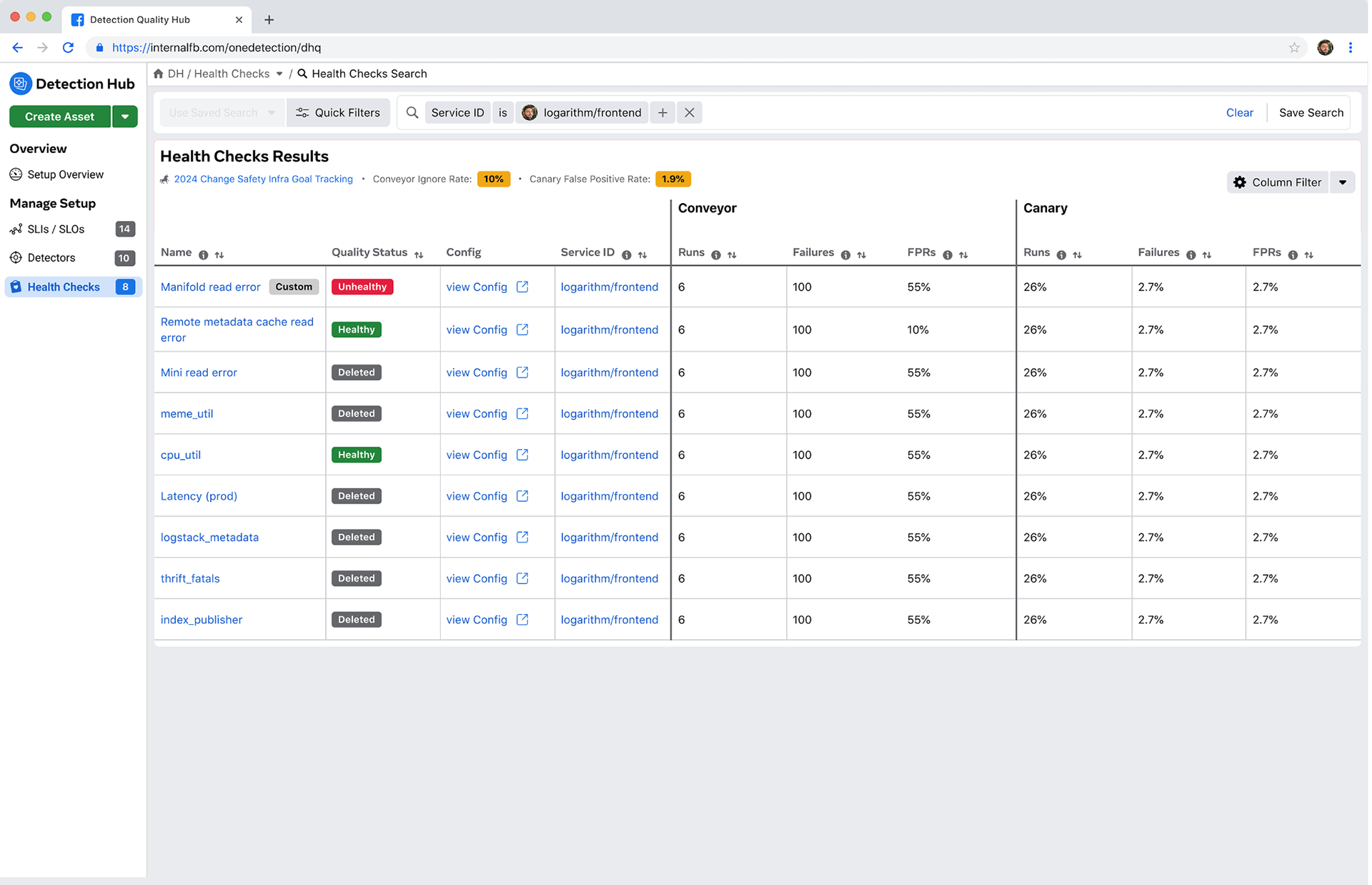
Task: Open external link icon for Manifold read error config
Action: (x=522, y=287)
